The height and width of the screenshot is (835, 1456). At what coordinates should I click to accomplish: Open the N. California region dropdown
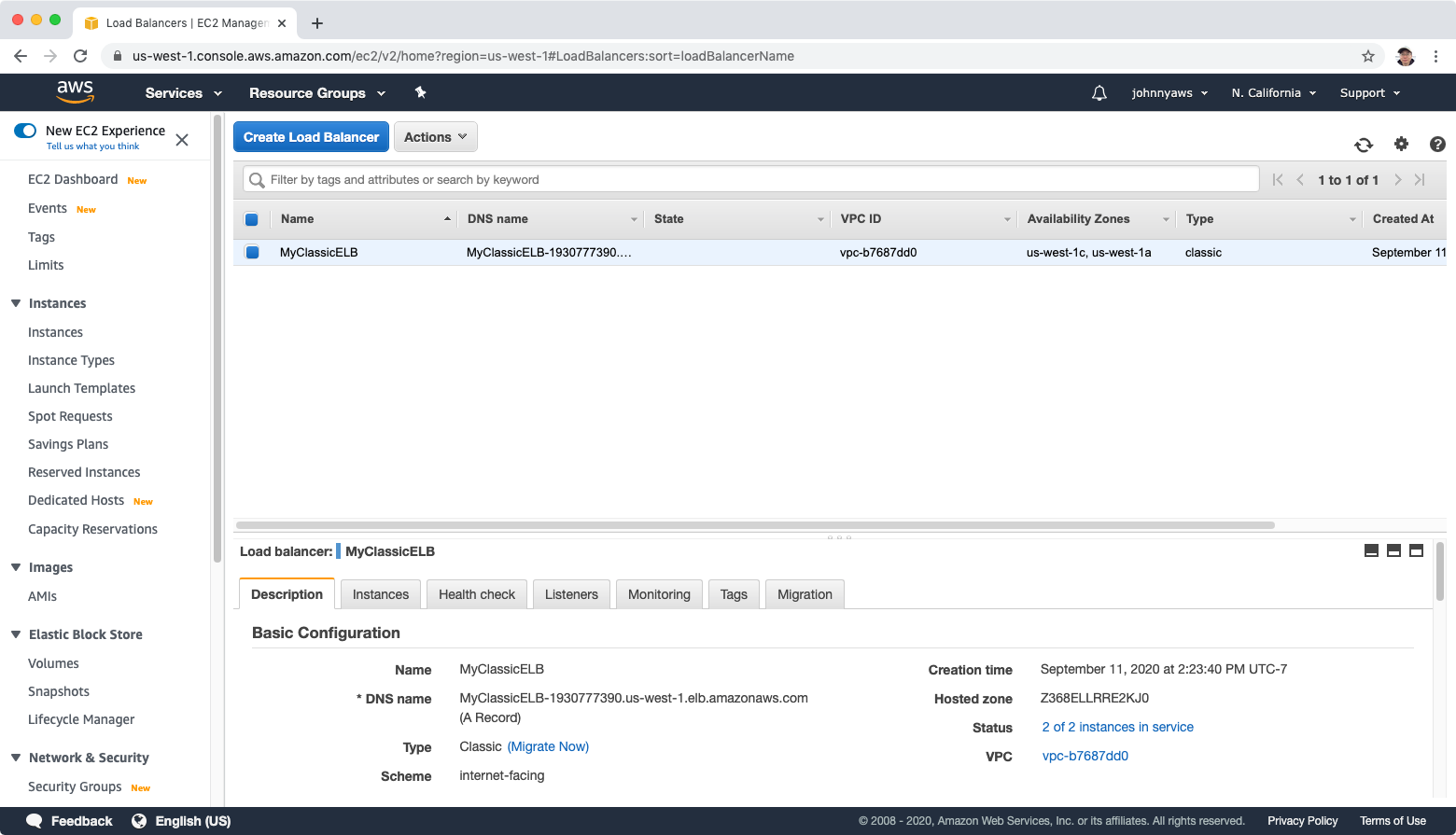point(1273,93)
